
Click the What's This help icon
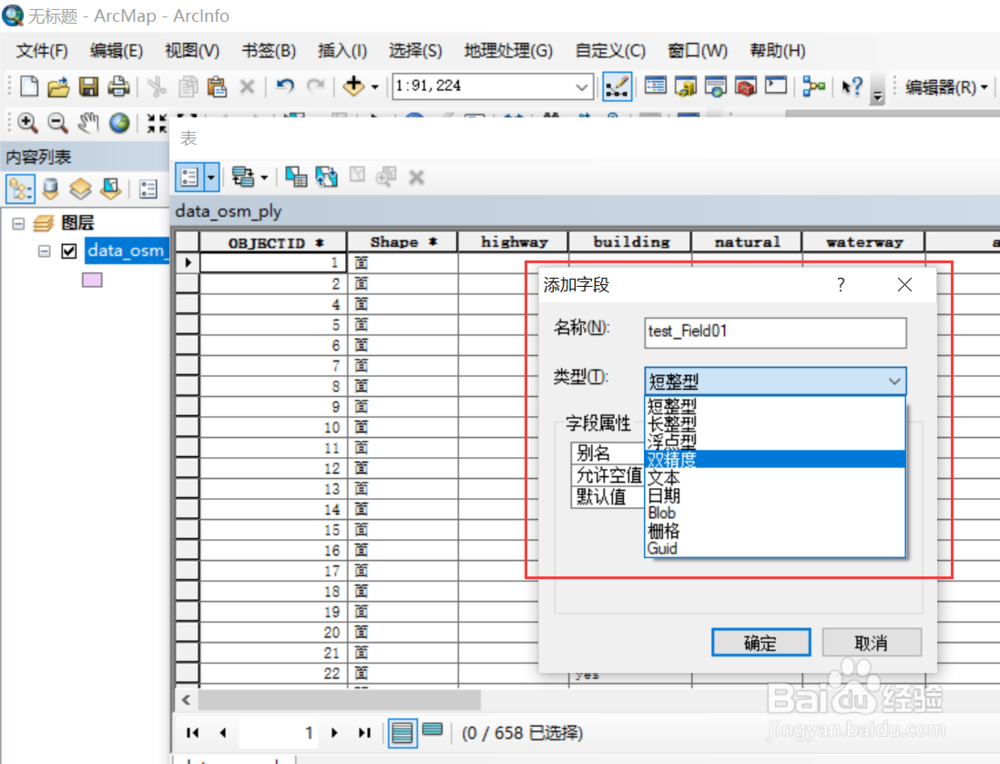[x=851, y=86]
